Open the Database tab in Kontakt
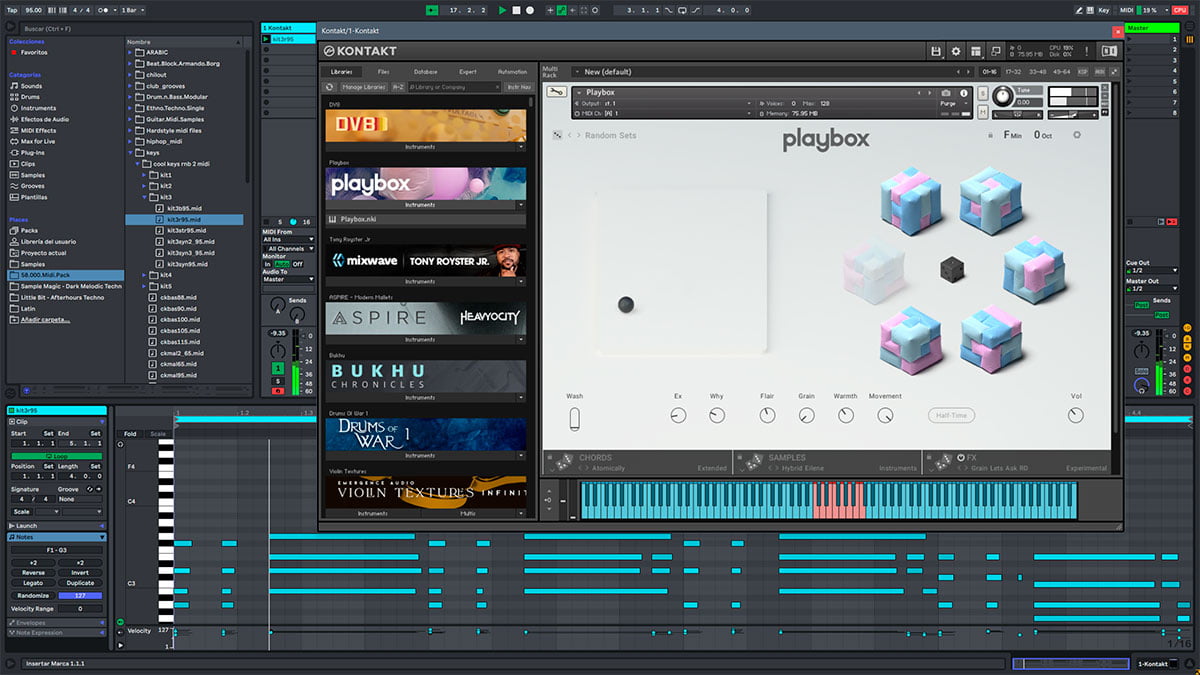Screen dimensions: 1200x675 pos(426,72)
